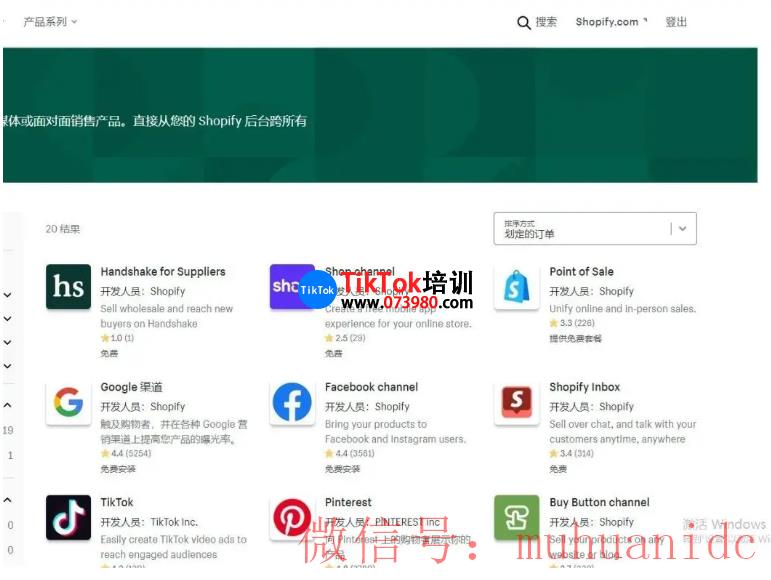Open the Google channel icon
The image size is (771, 580).
point(68,402)
